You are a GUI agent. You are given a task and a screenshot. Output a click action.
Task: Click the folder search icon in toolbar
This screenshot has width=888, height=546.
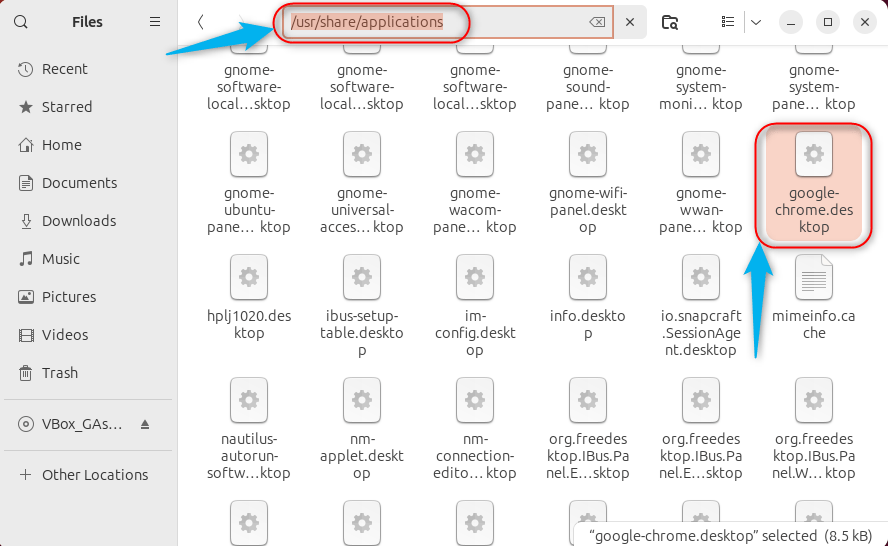tap(670, 22)
